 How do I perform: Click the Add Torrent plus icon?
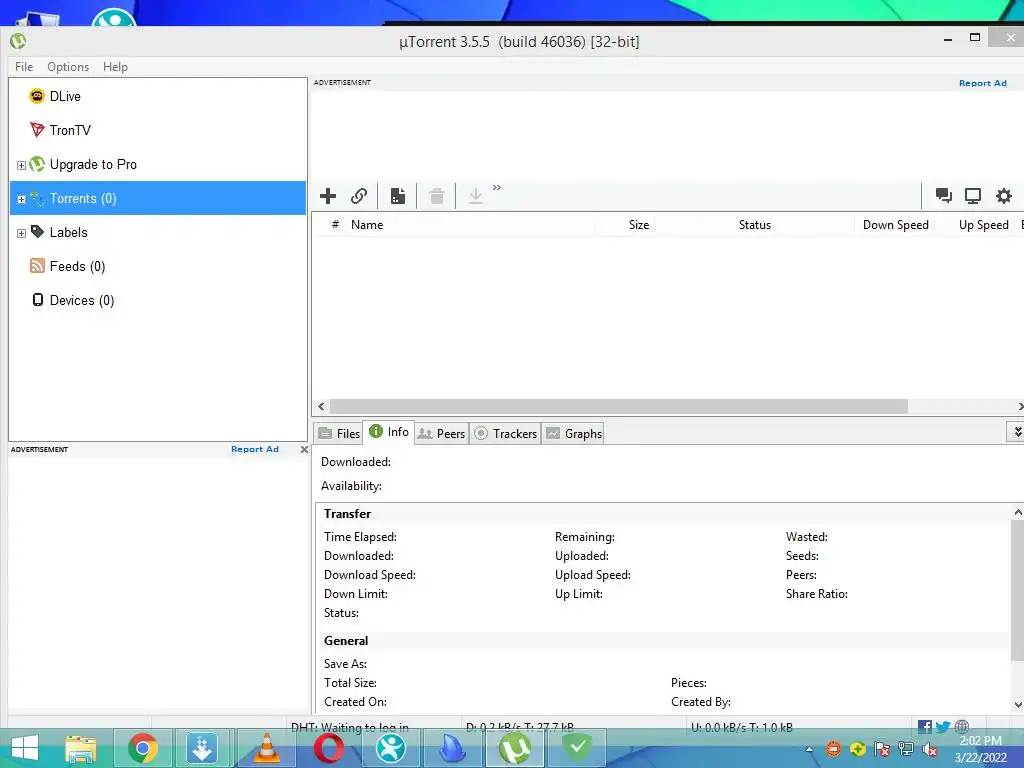point(328,196)
